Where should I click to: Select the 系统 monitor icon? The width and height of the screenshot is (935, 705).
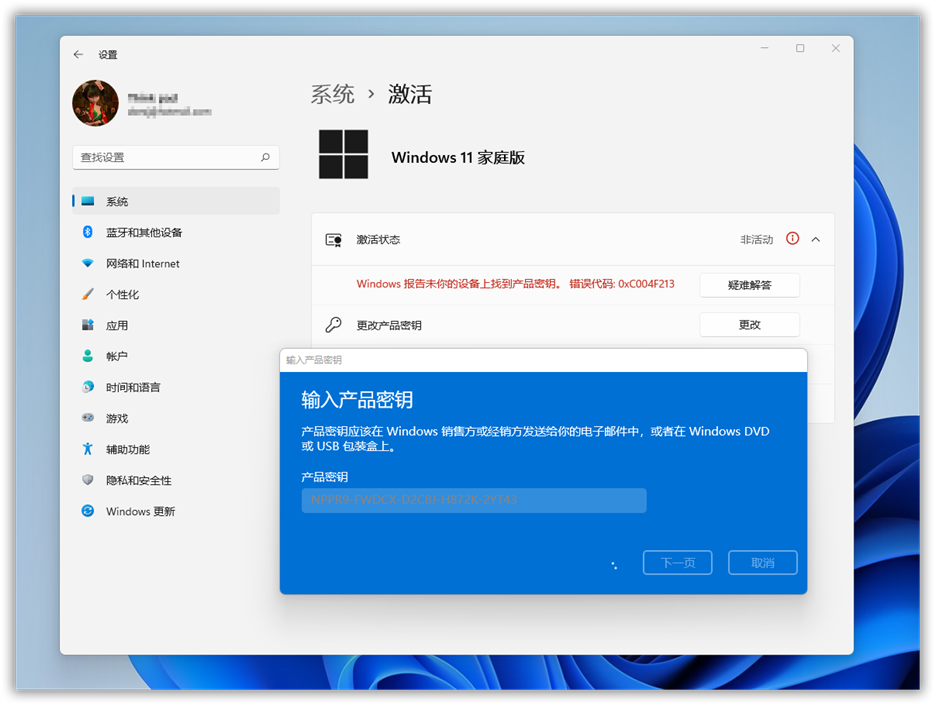pos(88,201)
